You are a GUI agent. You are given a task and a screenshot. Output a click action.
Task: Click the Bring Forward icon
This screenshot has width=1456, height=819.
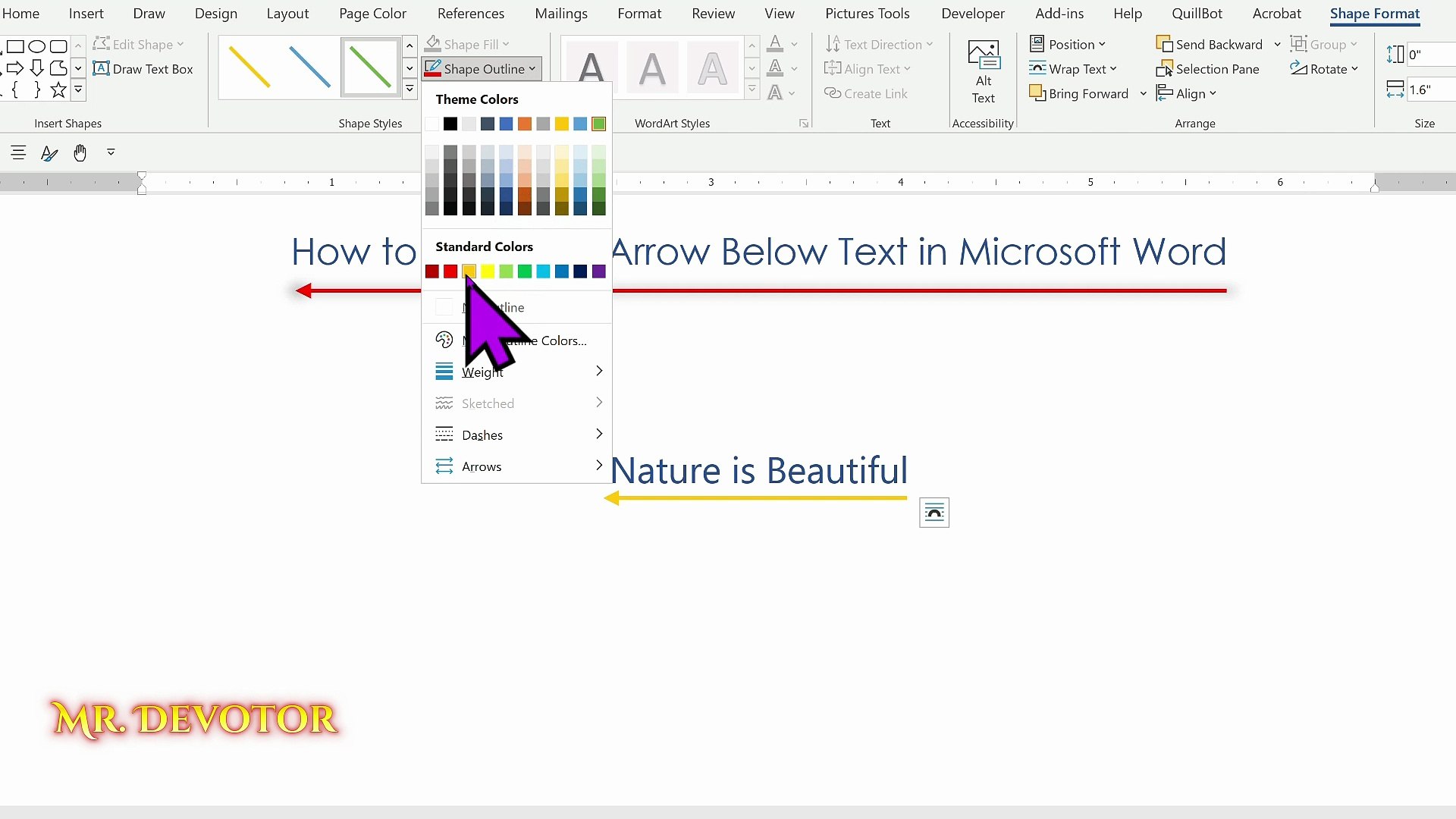pos(1037,93)
